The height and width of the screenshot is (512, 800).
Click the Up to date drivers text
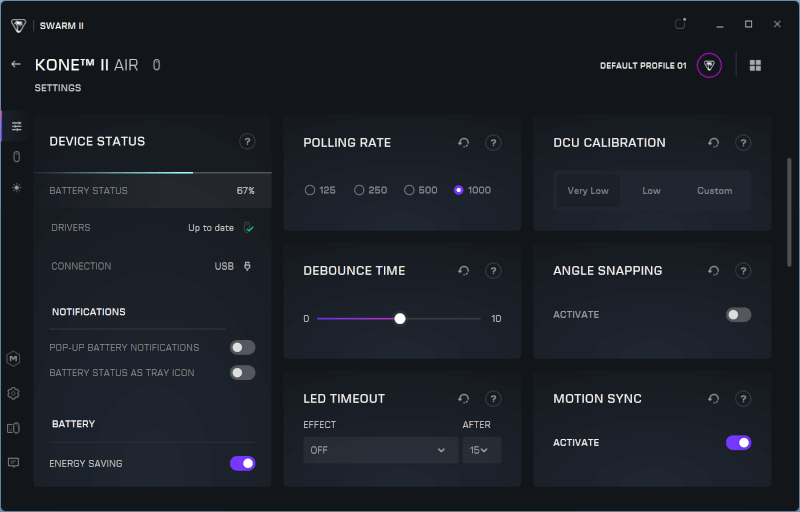[211, 228]
